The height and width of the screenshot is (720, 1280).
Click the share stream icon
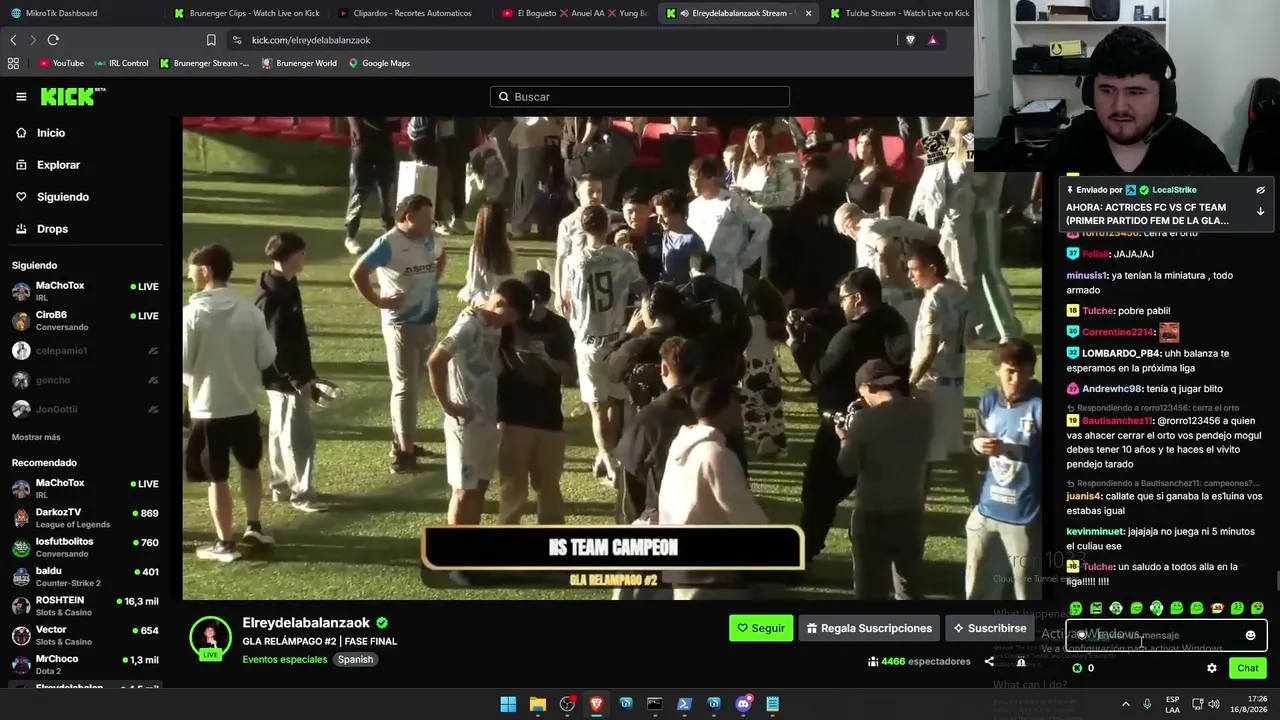(x=989, y=661)
